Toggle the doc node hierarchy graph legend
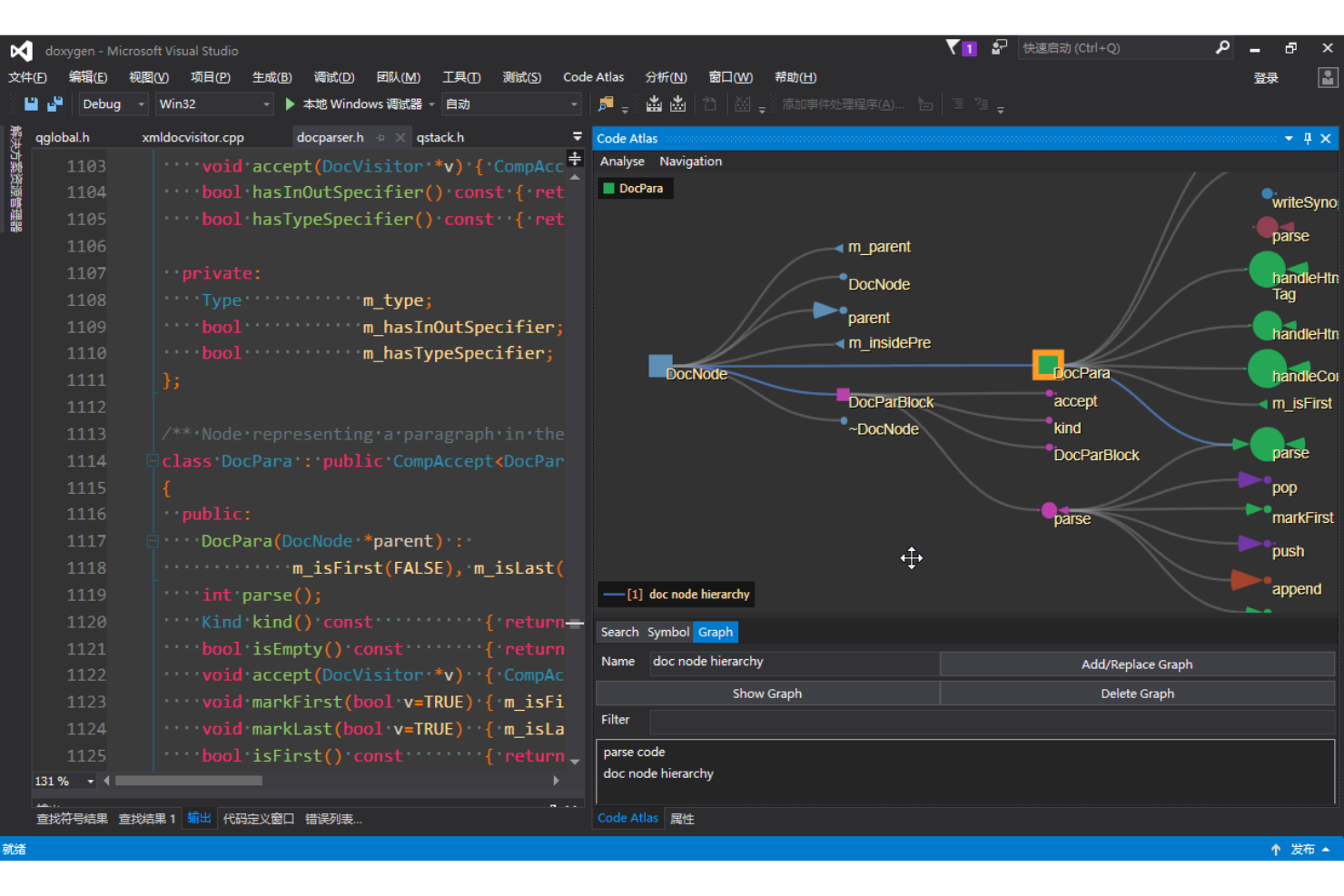The width and height of the screenshot is (1344, 896). [x=676, y=594]
